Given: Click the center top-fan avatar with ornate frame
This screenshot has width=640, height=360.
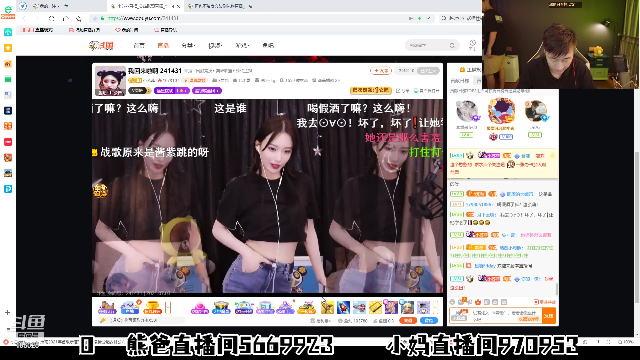Looking at the screenshot, I should point(501,111).
